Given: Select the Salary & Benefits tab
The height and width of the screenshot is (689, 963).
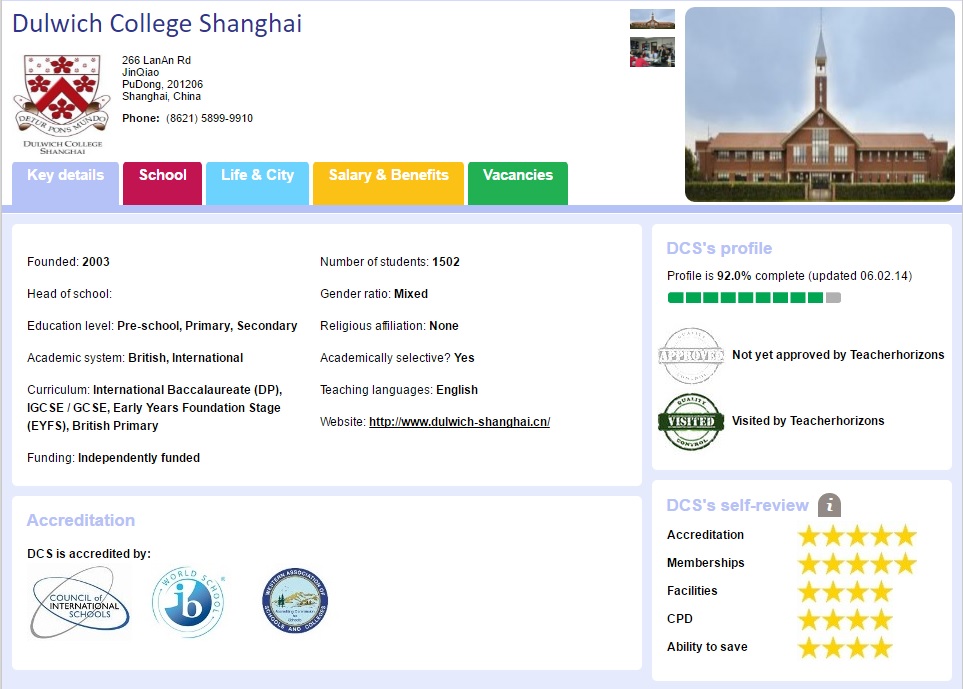Looking at the screenshot, I should coord(388,183).
